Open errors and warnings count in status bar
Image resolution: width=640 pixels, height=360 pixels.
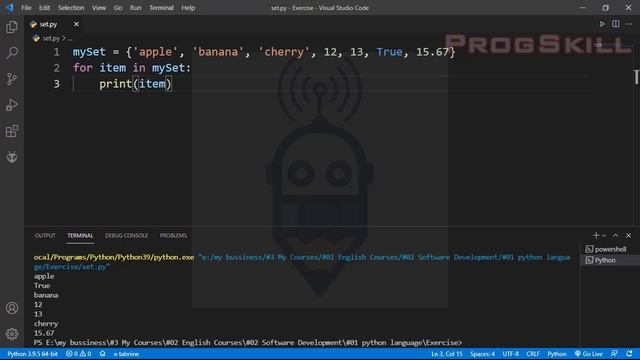pyautogui.click(x=78, y=354)
